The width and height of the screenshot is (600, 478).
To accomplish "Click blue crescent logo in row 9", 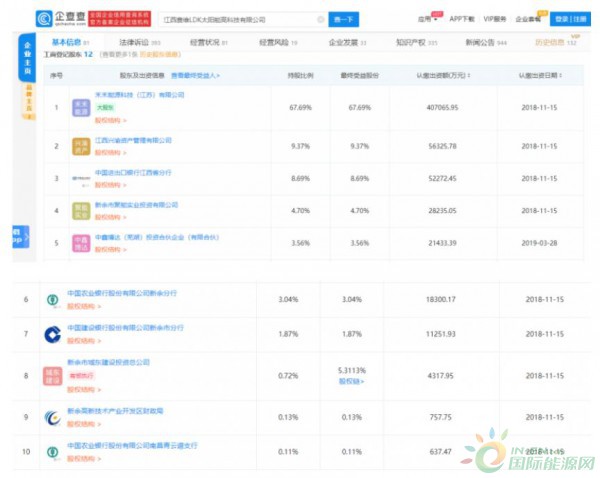I will pyautogui.click(x=52, y=418).
